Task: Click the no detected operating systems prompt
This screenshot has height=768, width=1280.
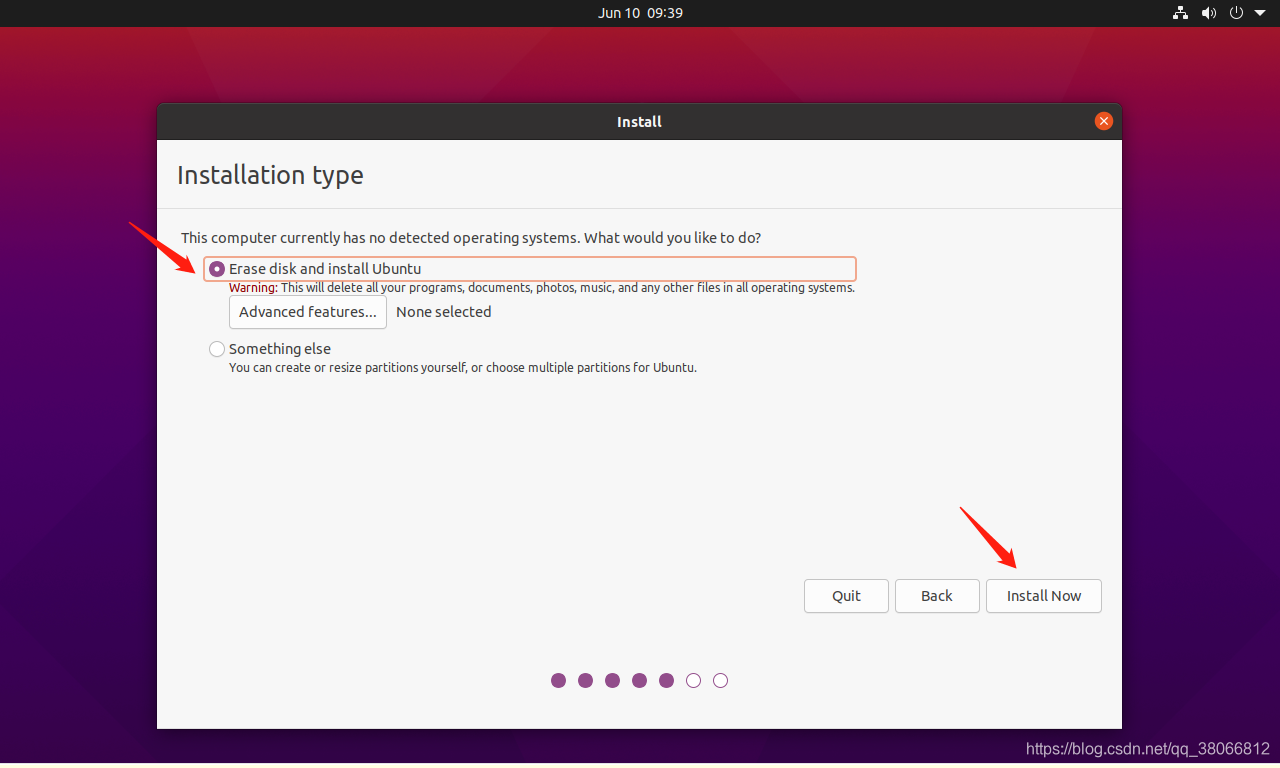Action: 471,238
